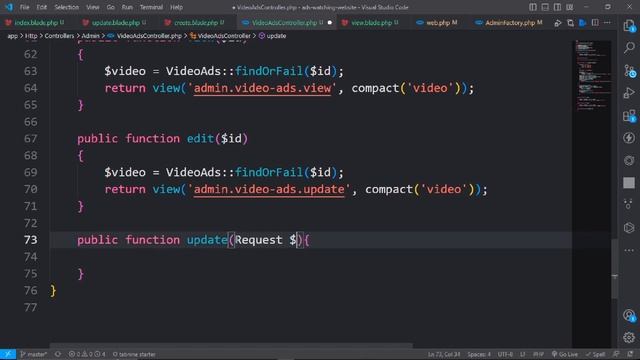Open the Run menu
The width and height of the screenshot is (640, 360).
point(127,7)
